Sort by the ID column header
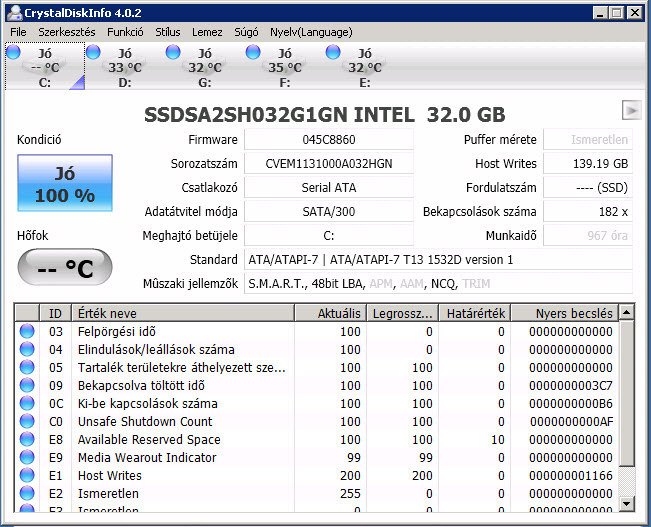Image resolution: width=651 pixels, height=527 pixels. 56,313
